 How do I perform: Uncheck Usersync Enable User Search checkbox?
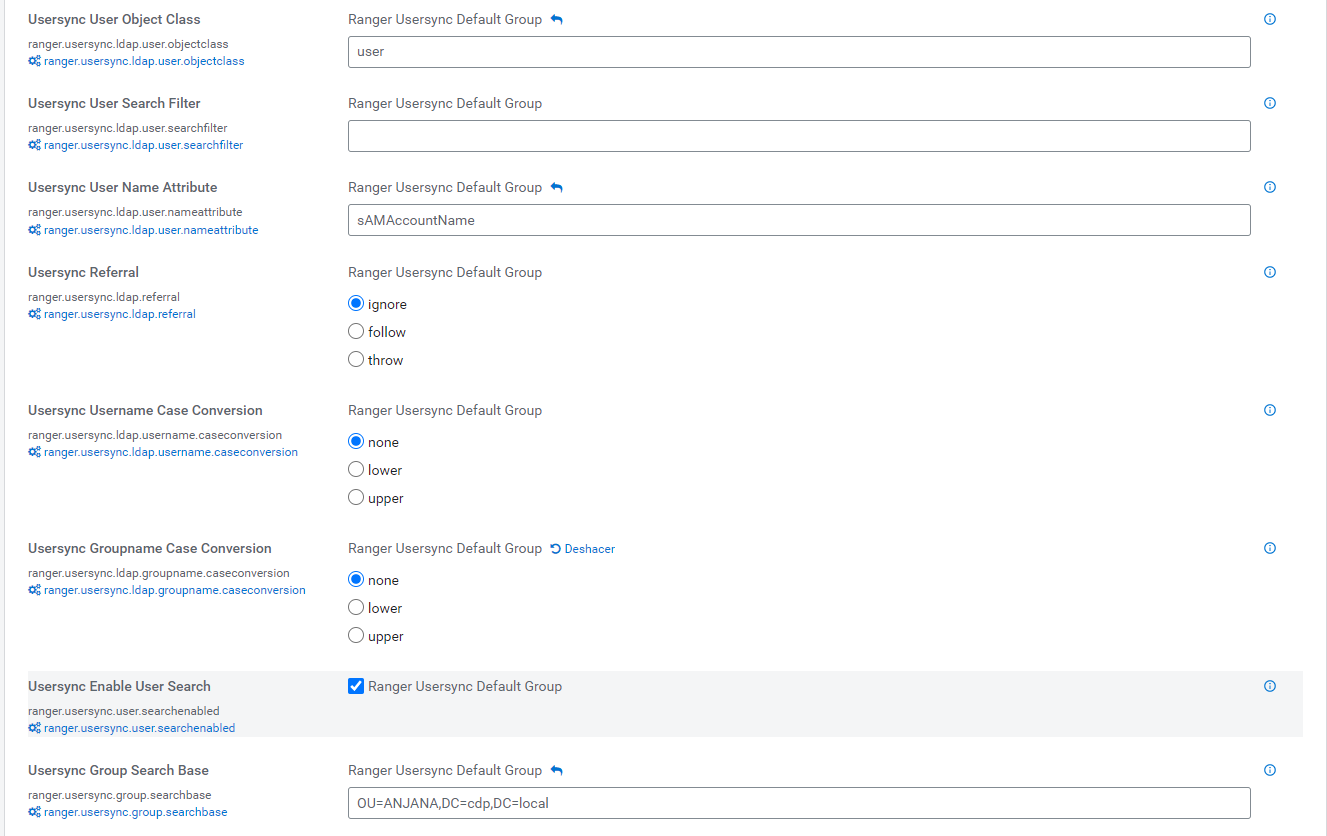click(x=356, y=687)
